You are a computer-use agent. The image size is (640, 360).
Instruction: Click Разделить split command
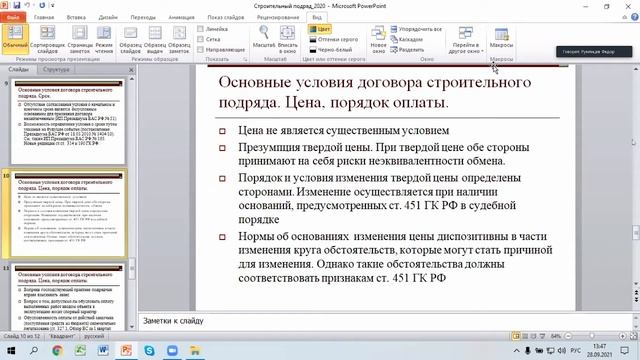tap(407, 50)
